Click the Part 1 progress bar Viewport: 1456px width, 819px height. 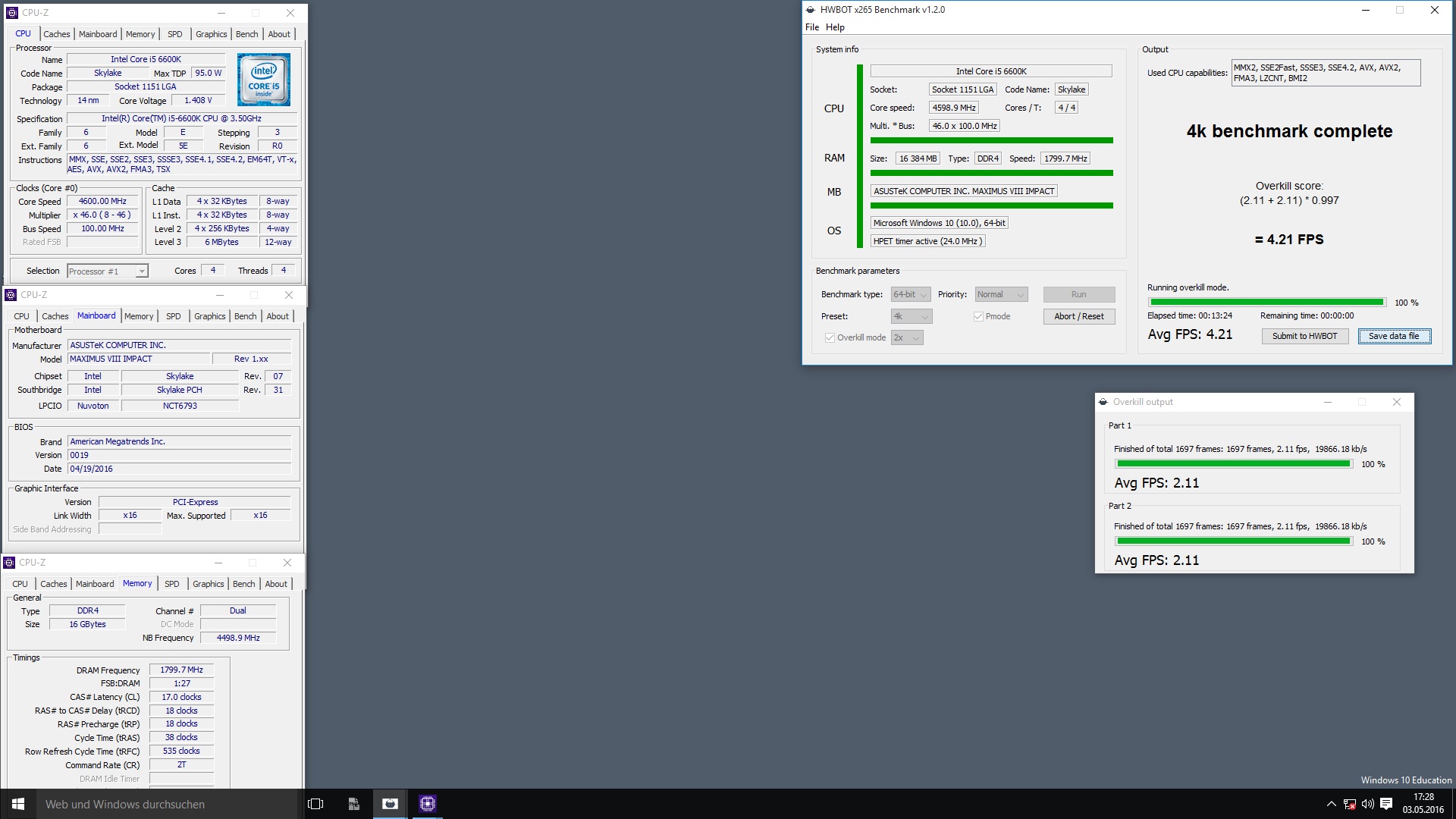[1234, 464]
